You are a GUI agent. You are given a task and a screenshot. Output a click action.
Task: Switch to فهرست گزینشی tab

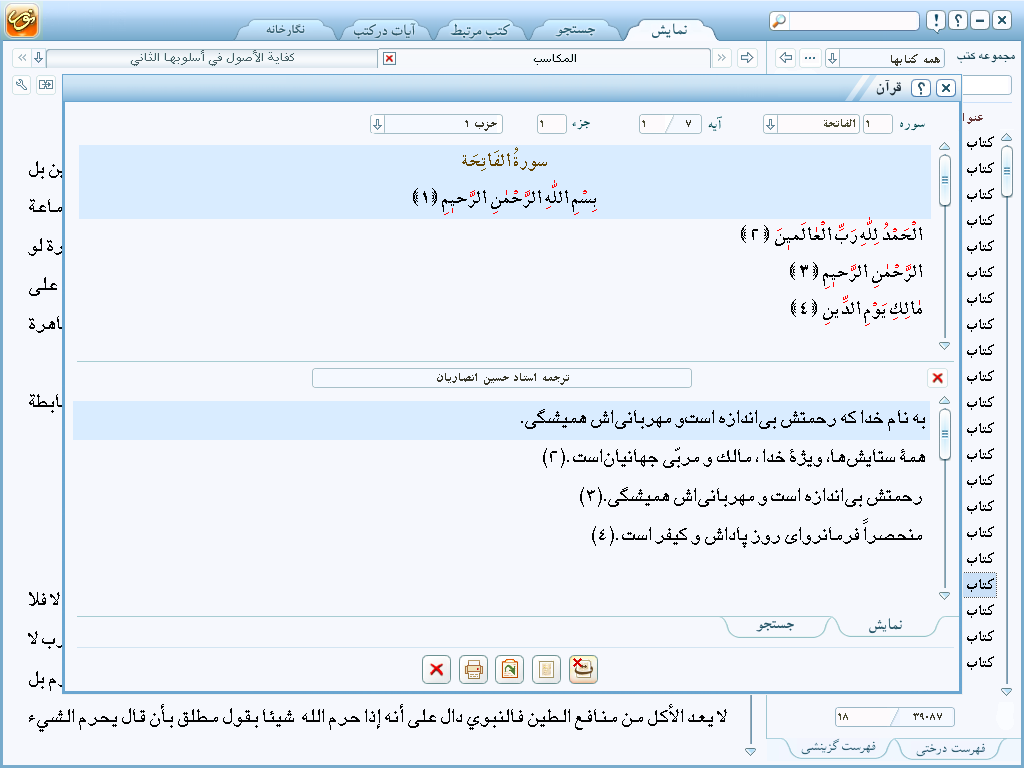839,747
